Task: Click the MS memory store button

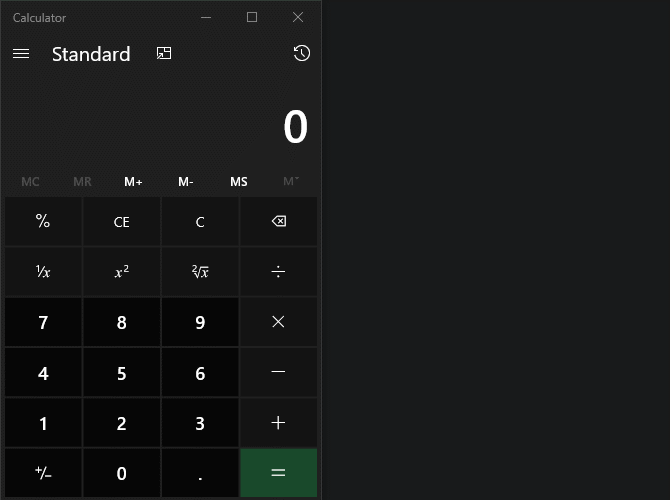Action: 238,182
